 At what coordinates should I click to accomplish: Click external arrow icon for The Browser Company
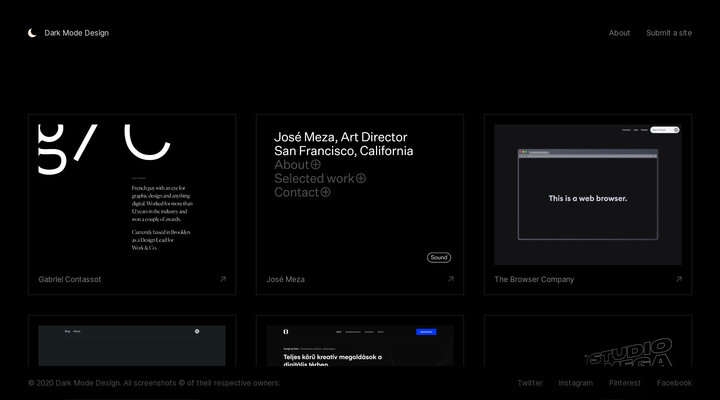(x=679, y=279)
